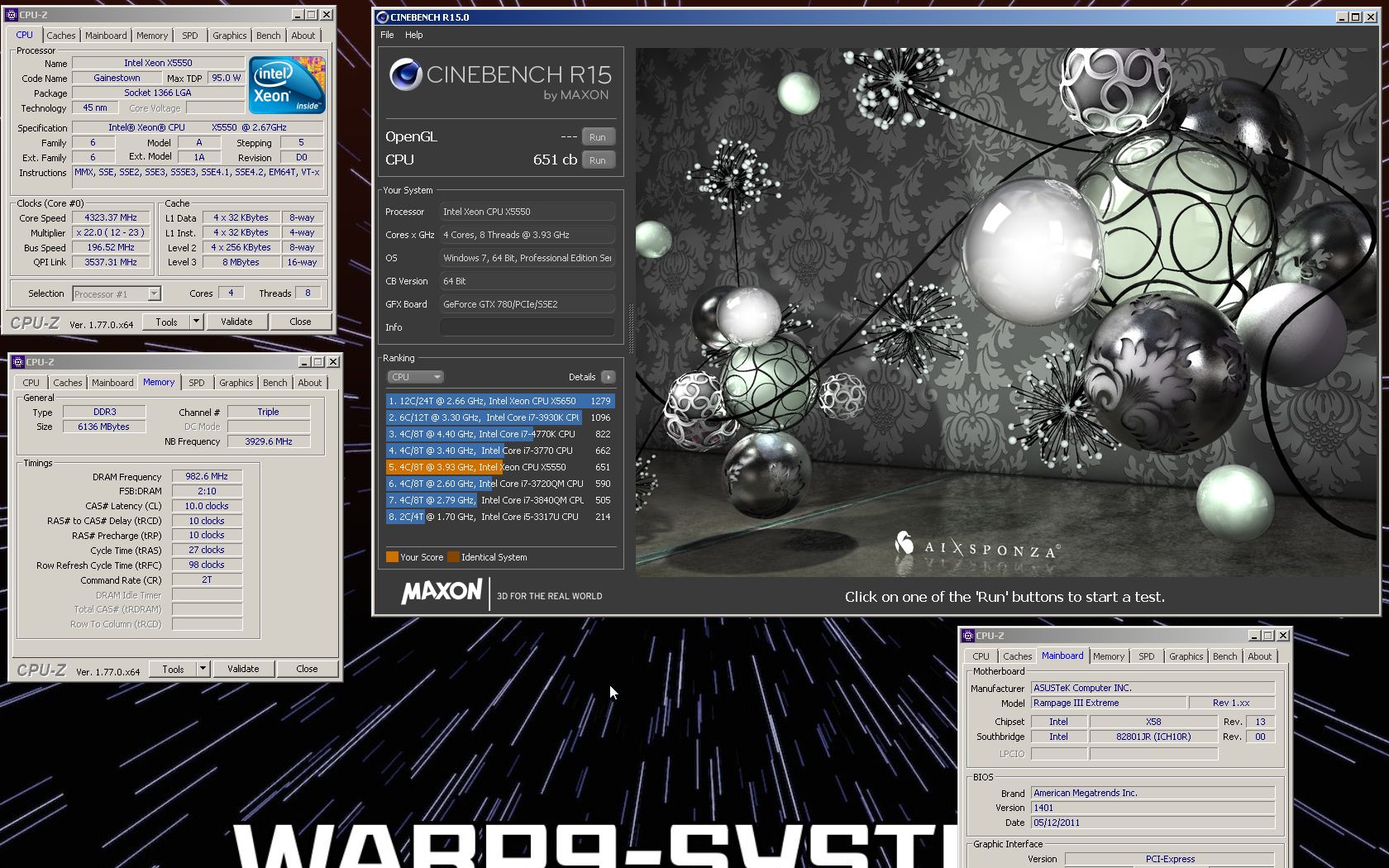Run the OpenGL benchmark test

[x=598, y=137]
